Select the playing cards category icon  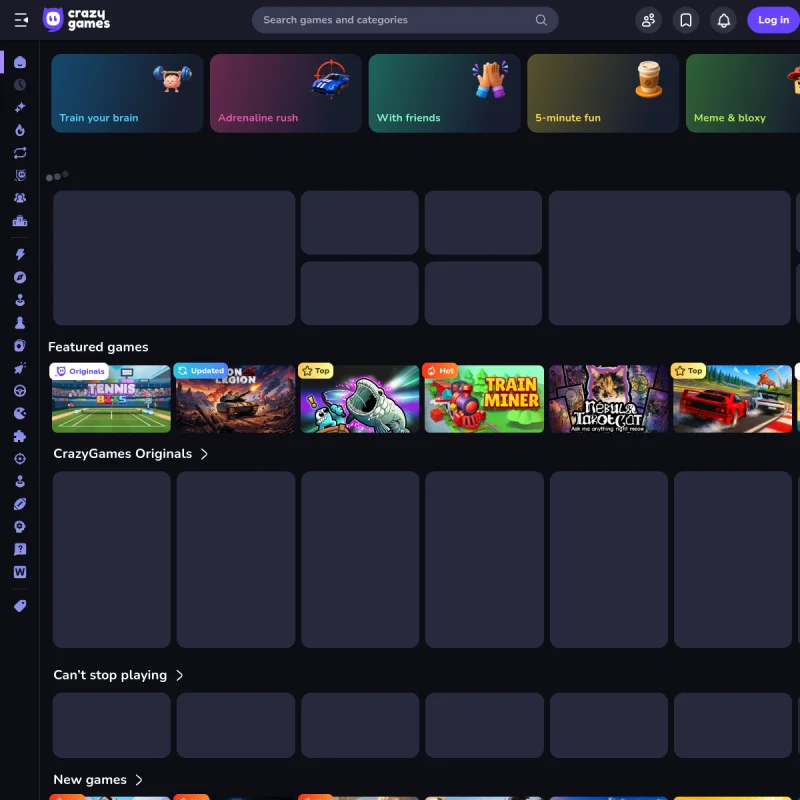point(20,345)
